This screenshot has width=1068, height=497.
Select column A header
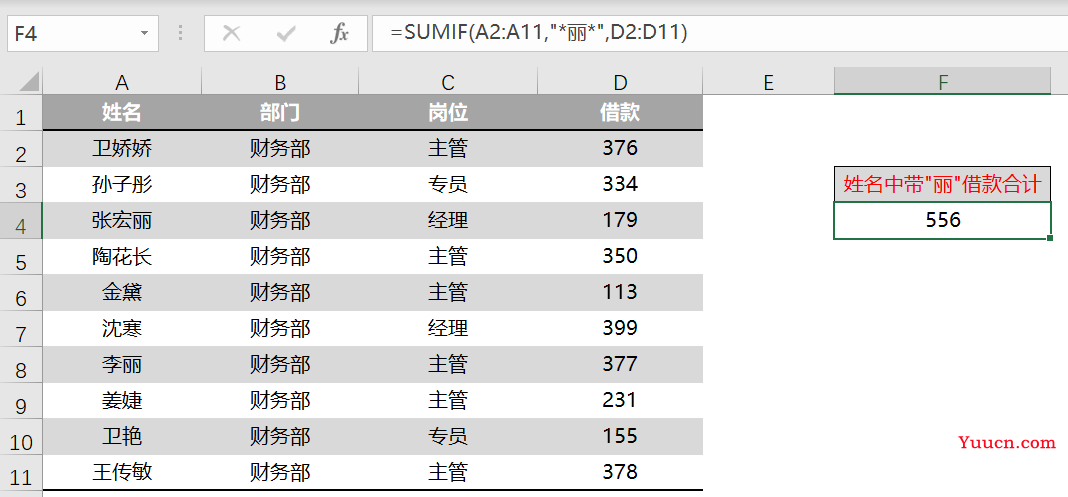pos(122,82)
